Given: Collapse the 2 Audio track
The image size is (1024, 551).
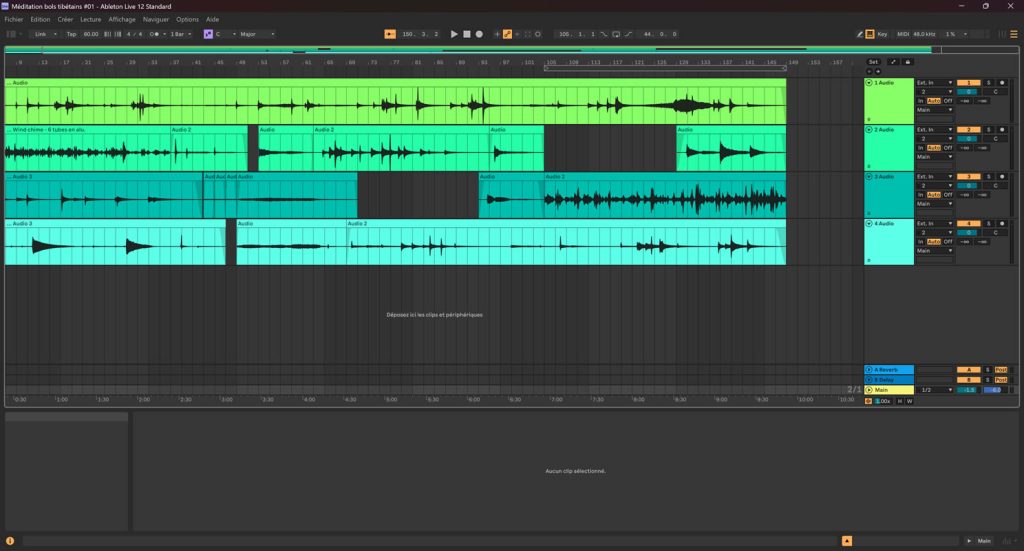Looking at the screenshot, I should 869,130.
